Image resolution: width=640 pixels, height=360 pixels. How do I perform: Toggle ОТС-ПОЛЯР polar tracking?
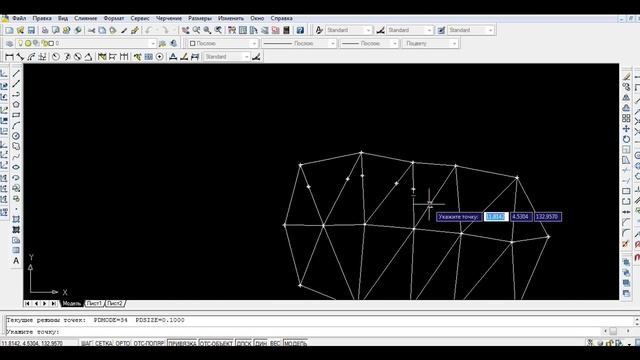[x=149, y=343]
